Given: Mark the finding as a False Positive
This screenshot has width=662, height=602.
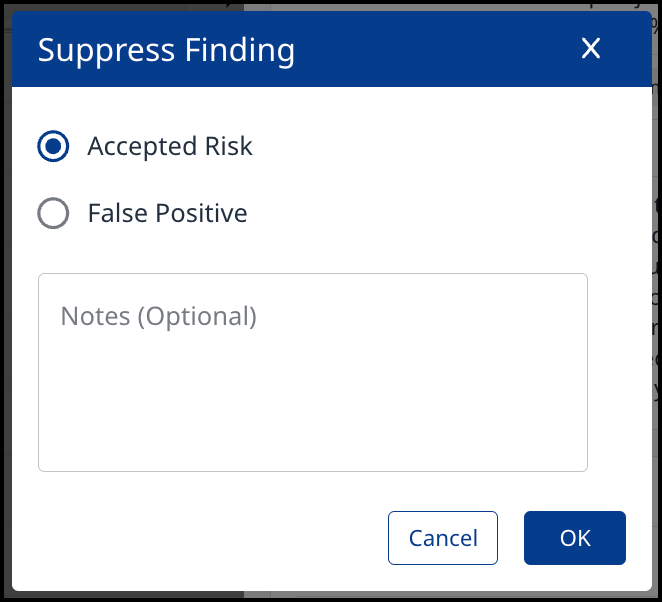Looking at the screenshot, I should (x=53, y=213).
